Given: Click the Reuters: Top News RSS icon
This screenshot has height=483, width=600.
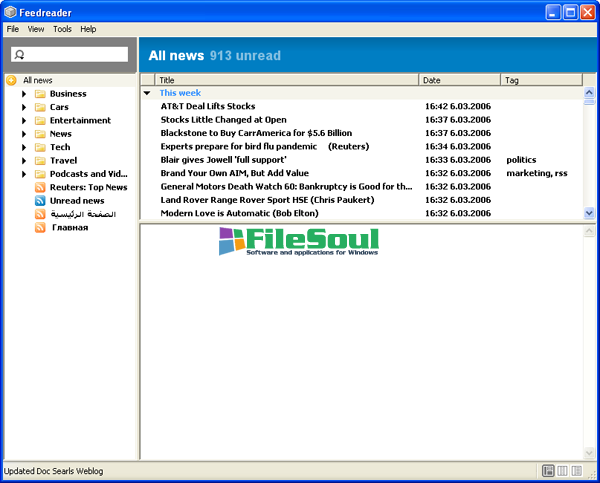Looking at the screenshot, I should (40, 187).
